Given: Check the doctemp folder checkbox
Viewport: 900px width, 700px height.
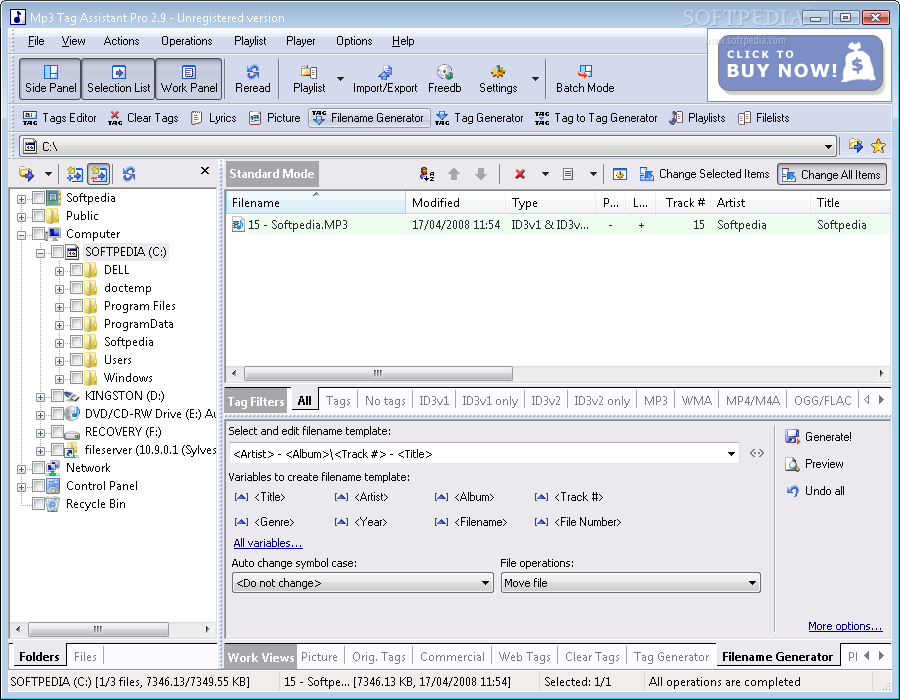Looking at the screenshot, I should pyautogui.click(x=76, y=288).
